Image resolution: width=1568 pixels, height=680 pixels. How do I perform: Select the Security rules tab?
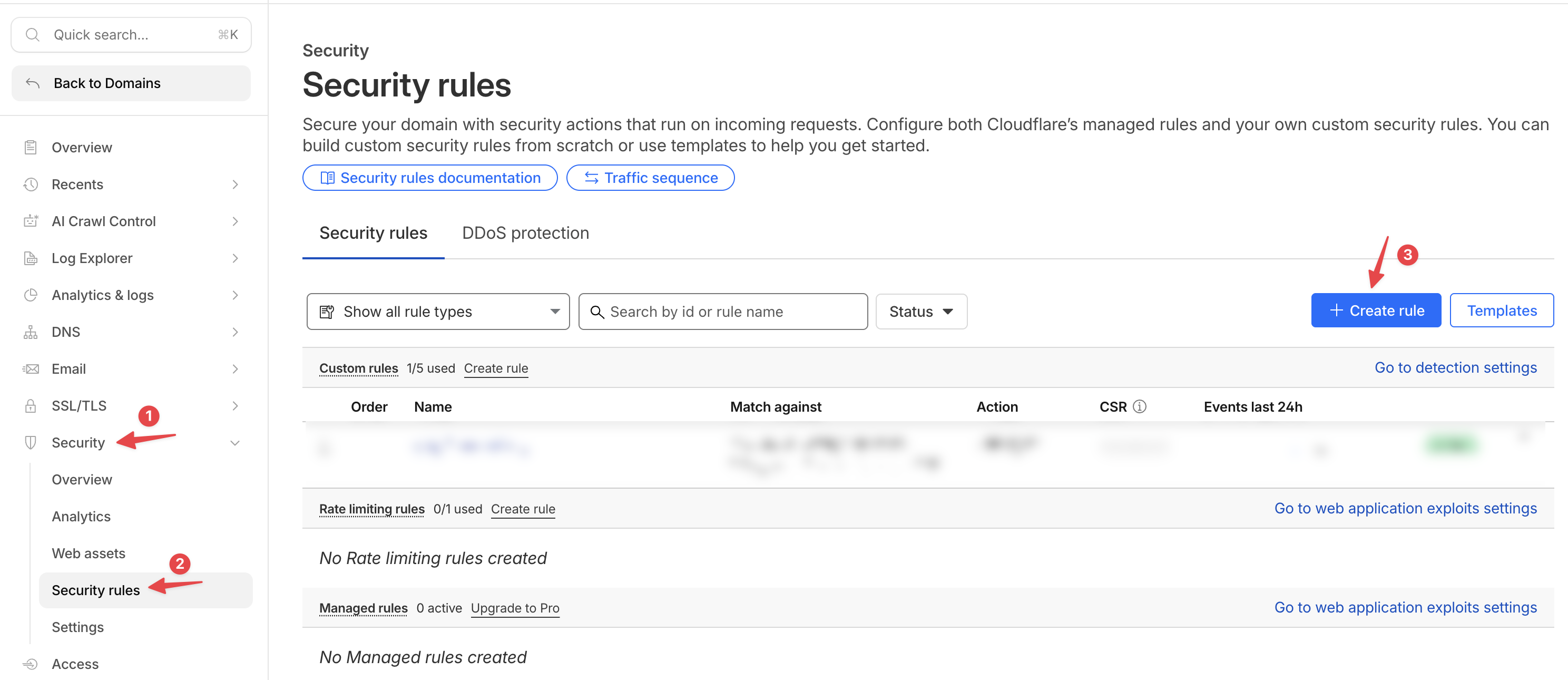coord(373,232)
